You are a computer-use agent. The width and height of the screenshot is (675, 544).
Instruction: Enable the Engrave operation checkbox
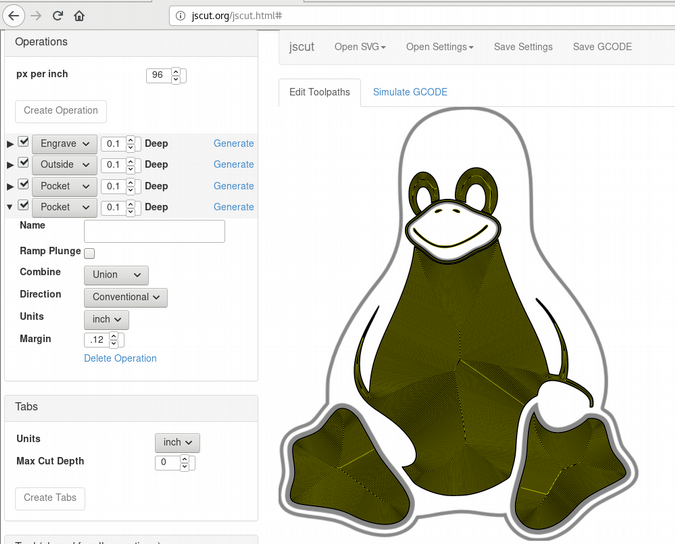24,142
